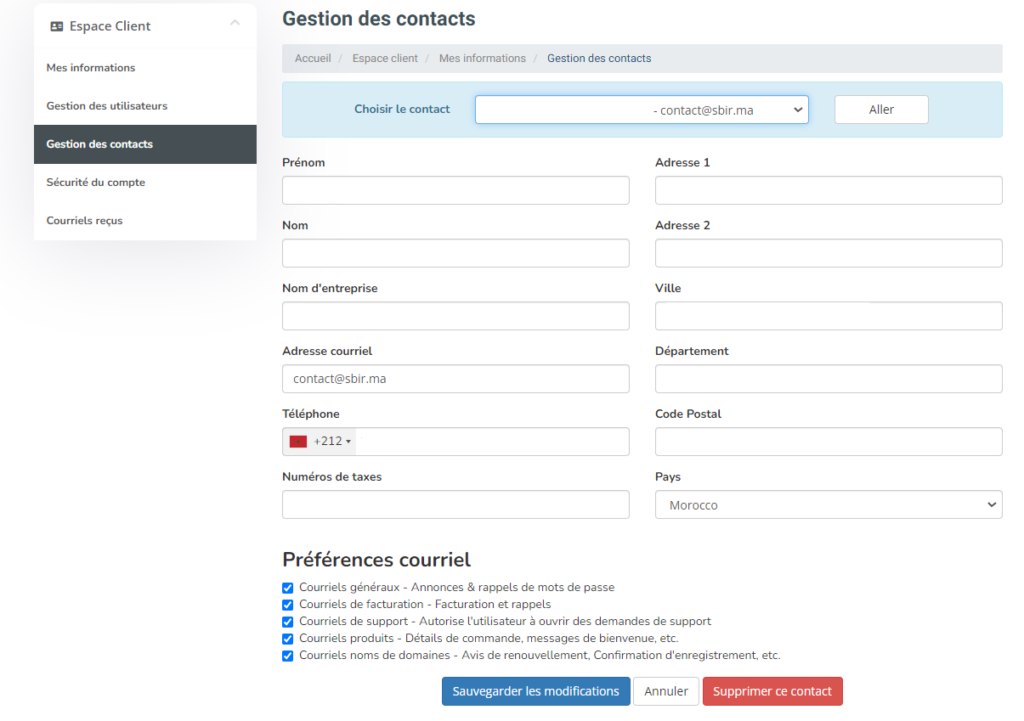Click Sauvegarder les modifications button
1024x721 pixels.
535,691
